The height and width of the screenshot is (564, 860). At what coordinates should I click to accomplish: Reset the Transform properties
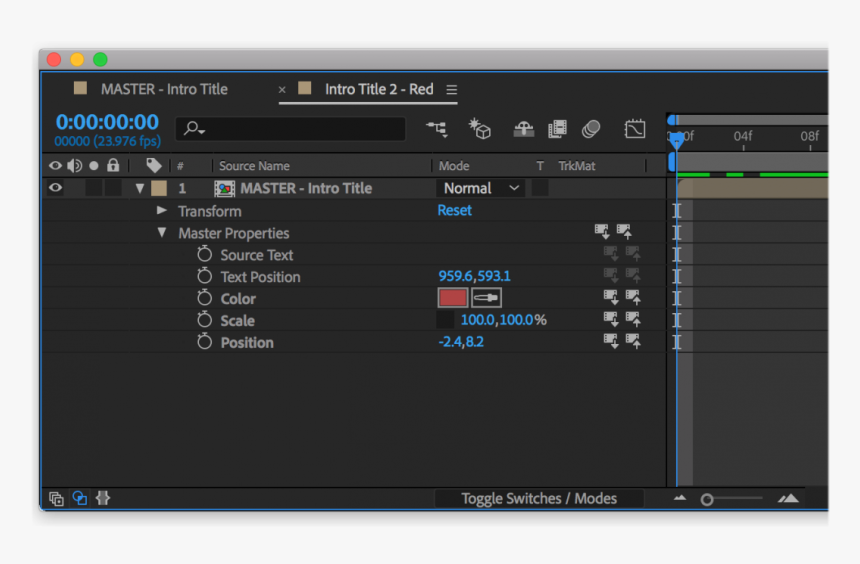tap(454, 210)
